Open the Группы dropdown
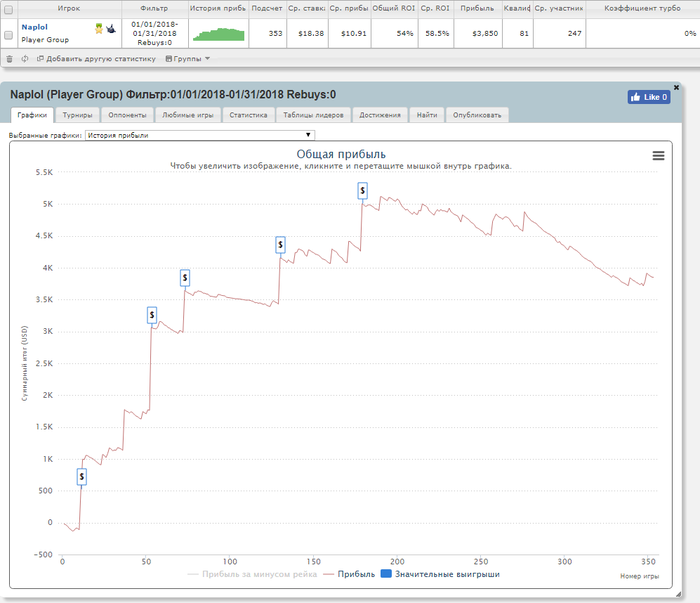 click(x=188, y=59)
